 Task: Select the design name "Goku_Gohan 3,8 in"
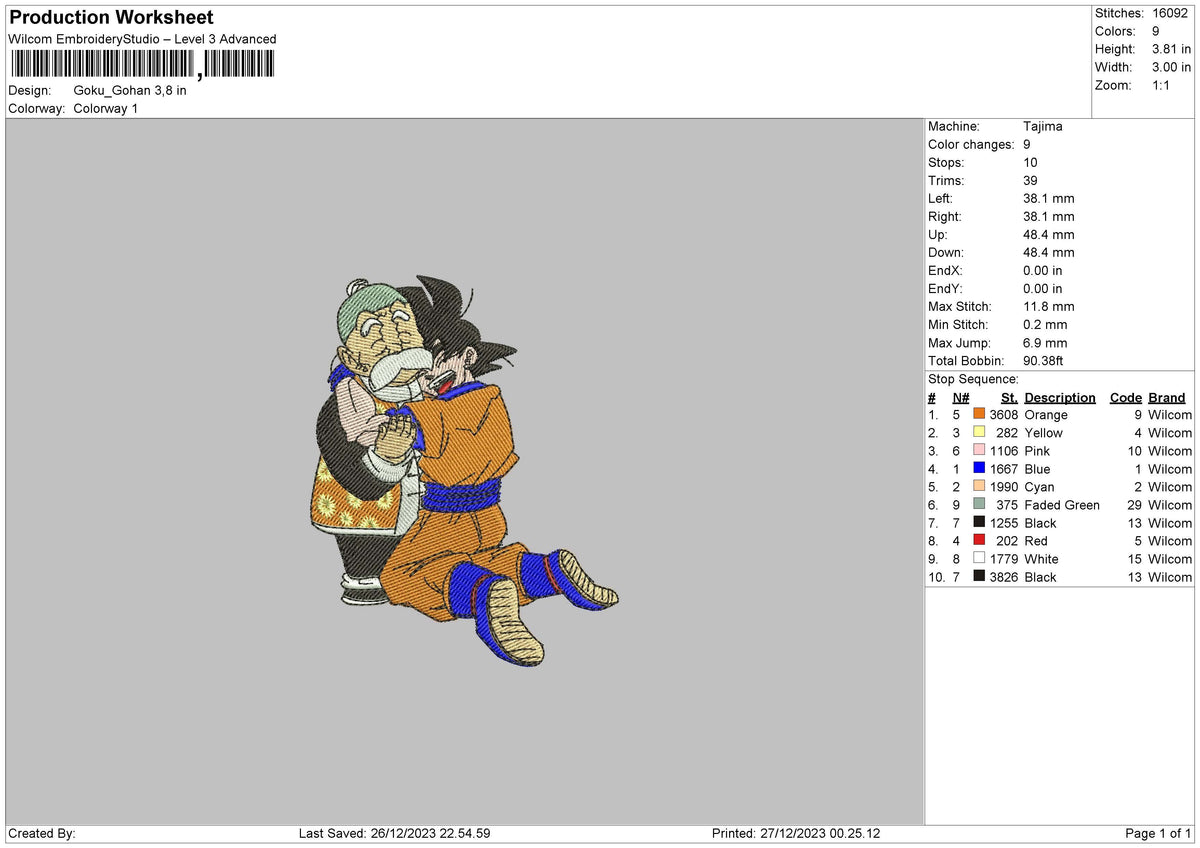[130, 90]
